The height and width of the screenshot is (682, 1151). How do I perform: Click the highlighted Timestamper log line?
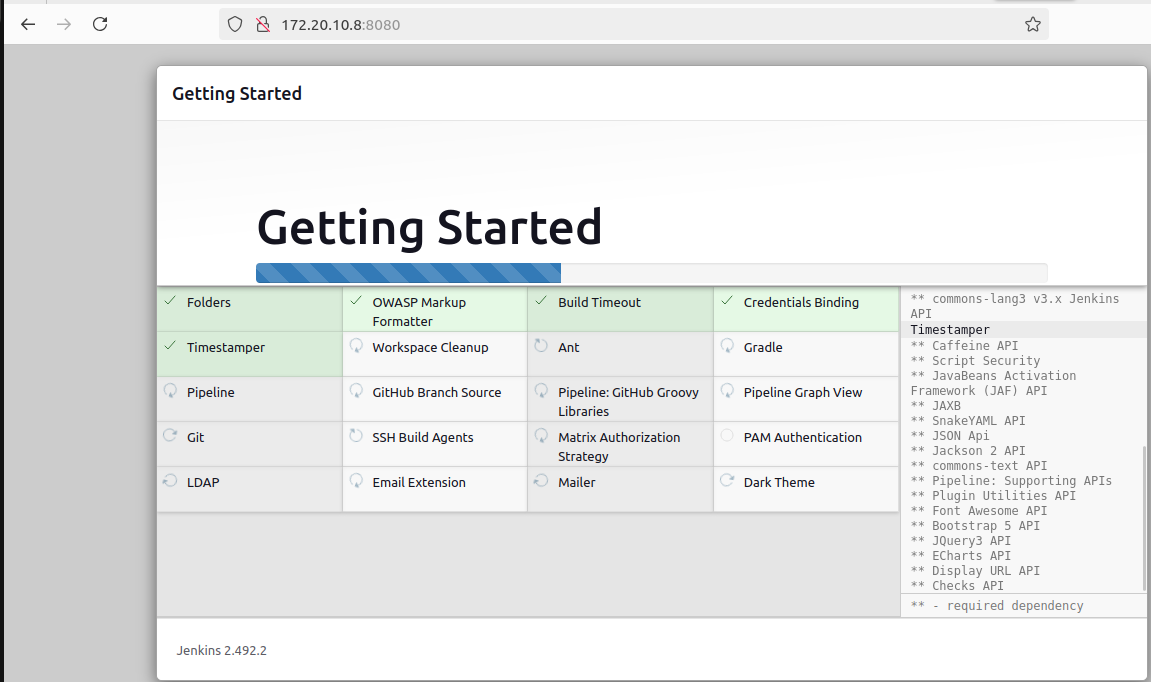point(950,330)
